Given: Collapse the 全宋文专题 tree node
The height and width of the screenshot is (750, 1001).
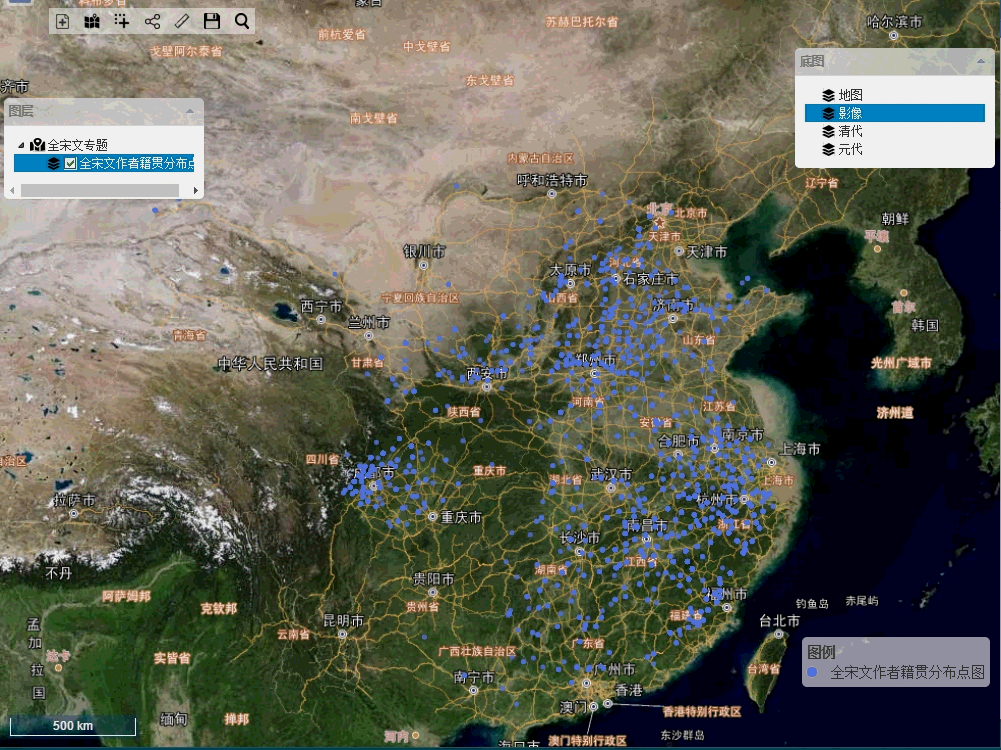Looking at the screenshot, I should pos(22,145).
